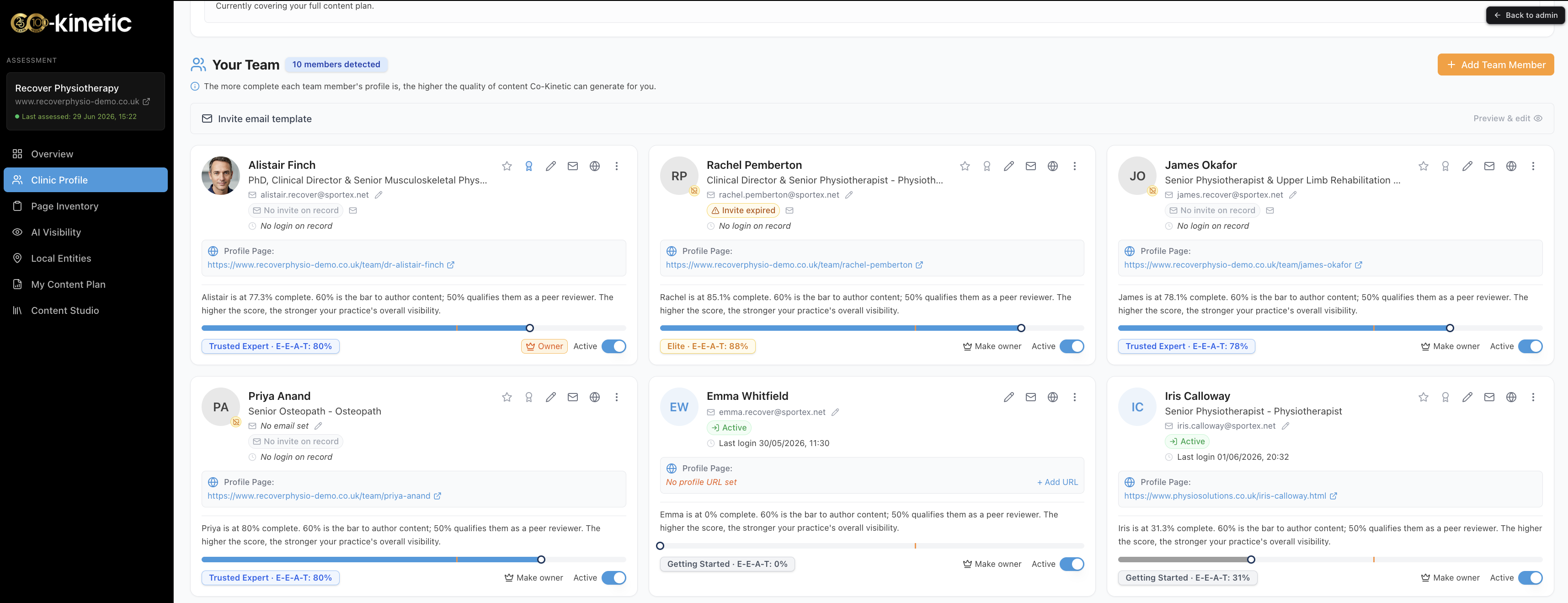Disable Active switch for James Okafor
Viewport: 1568px width, 603px height.
pyautogui.click(x=1530, y=347)
